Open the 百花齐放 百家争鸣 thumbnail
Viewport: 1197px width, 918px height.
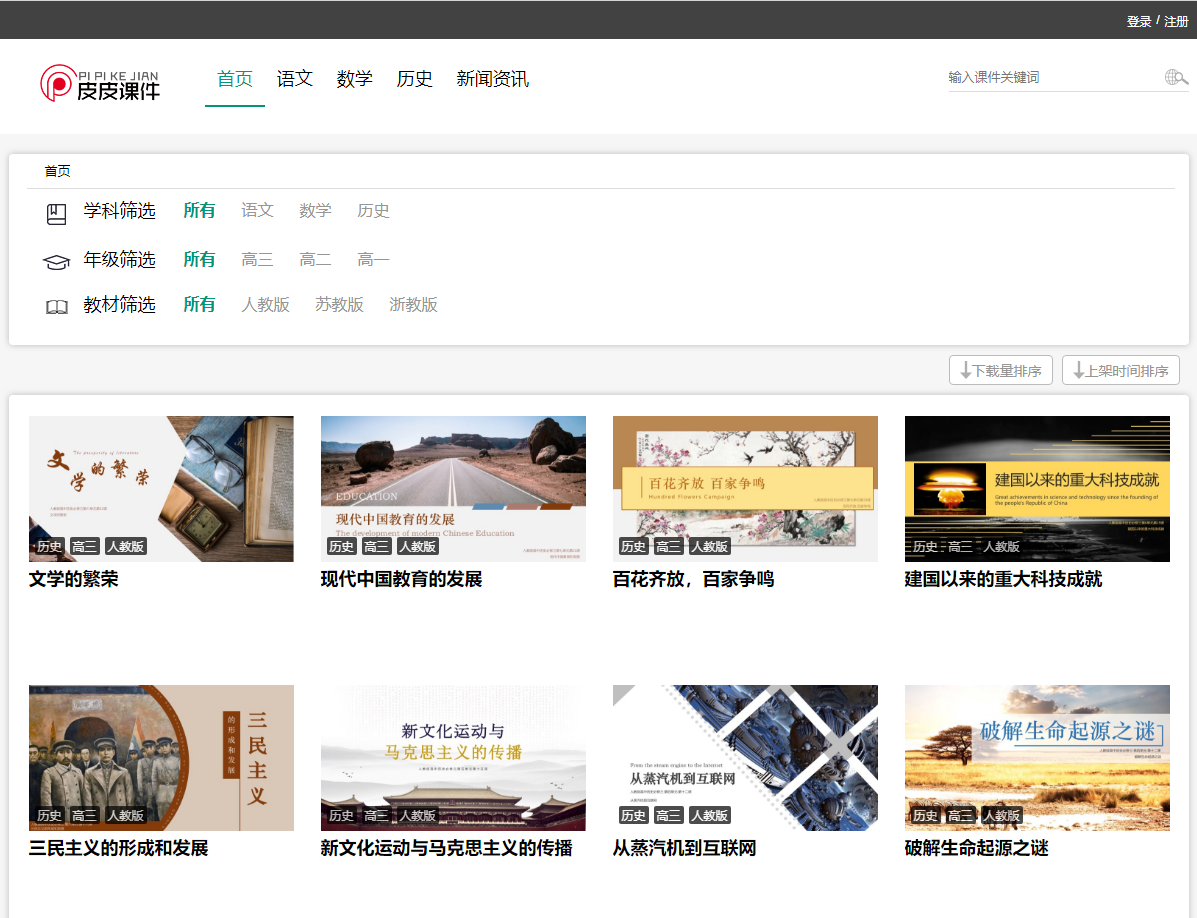coord(745,489)
